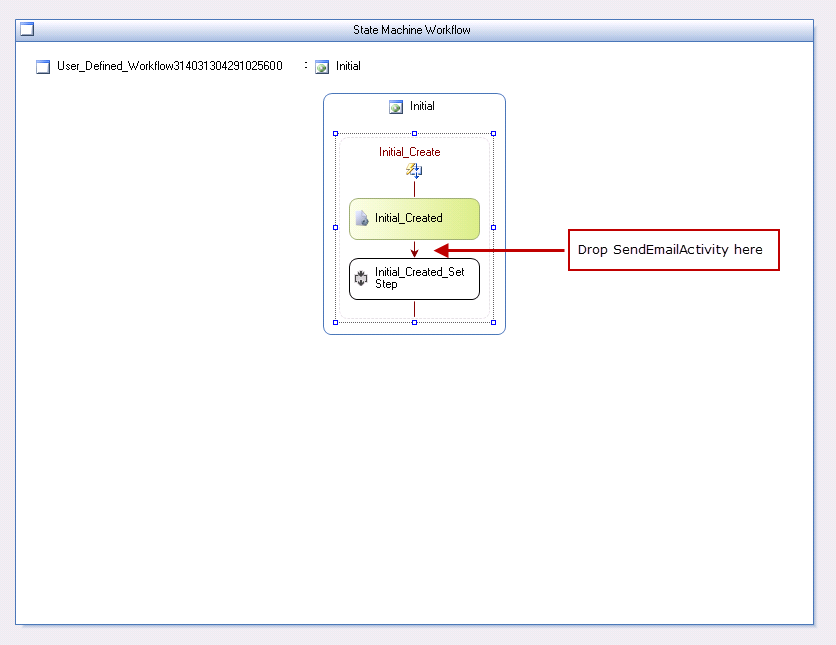Click the Initial_Create event-driven lightning icon

[x=414, y=171]
